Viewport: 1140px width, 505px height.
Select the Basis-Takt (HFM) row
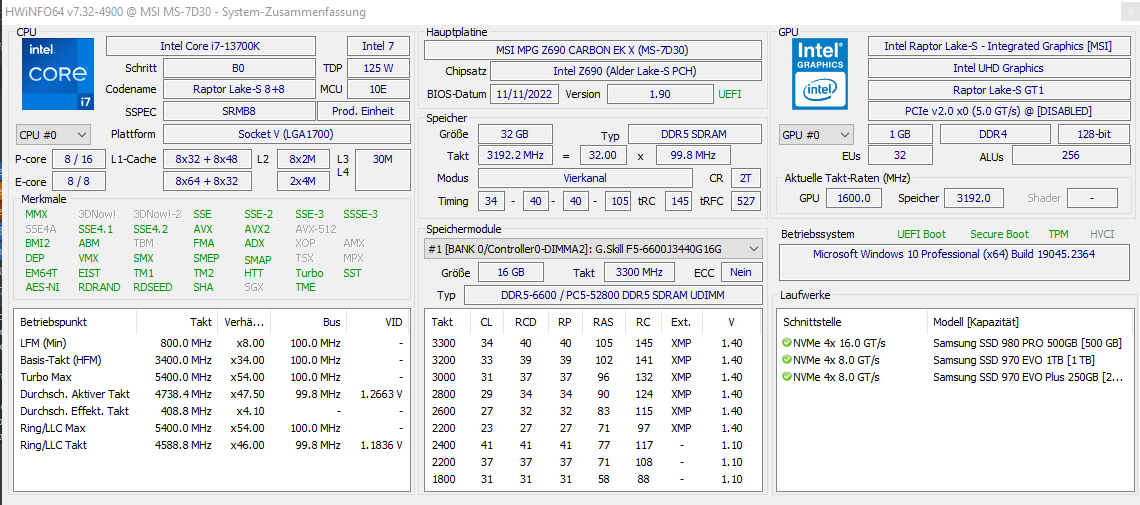(x=212, y=360)
